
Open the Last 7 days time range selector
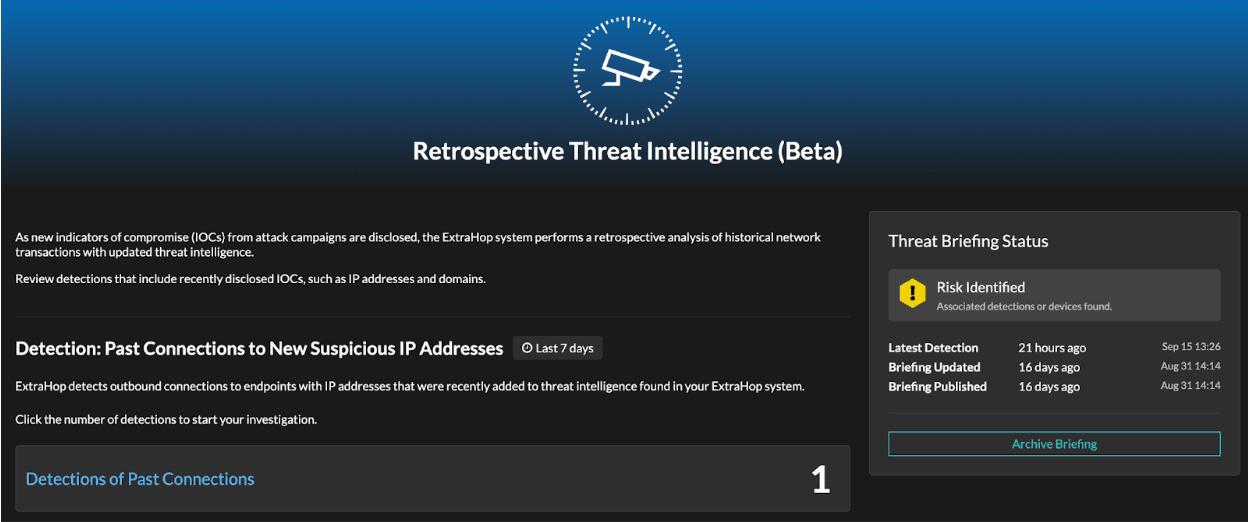click(x=558, y=349)
